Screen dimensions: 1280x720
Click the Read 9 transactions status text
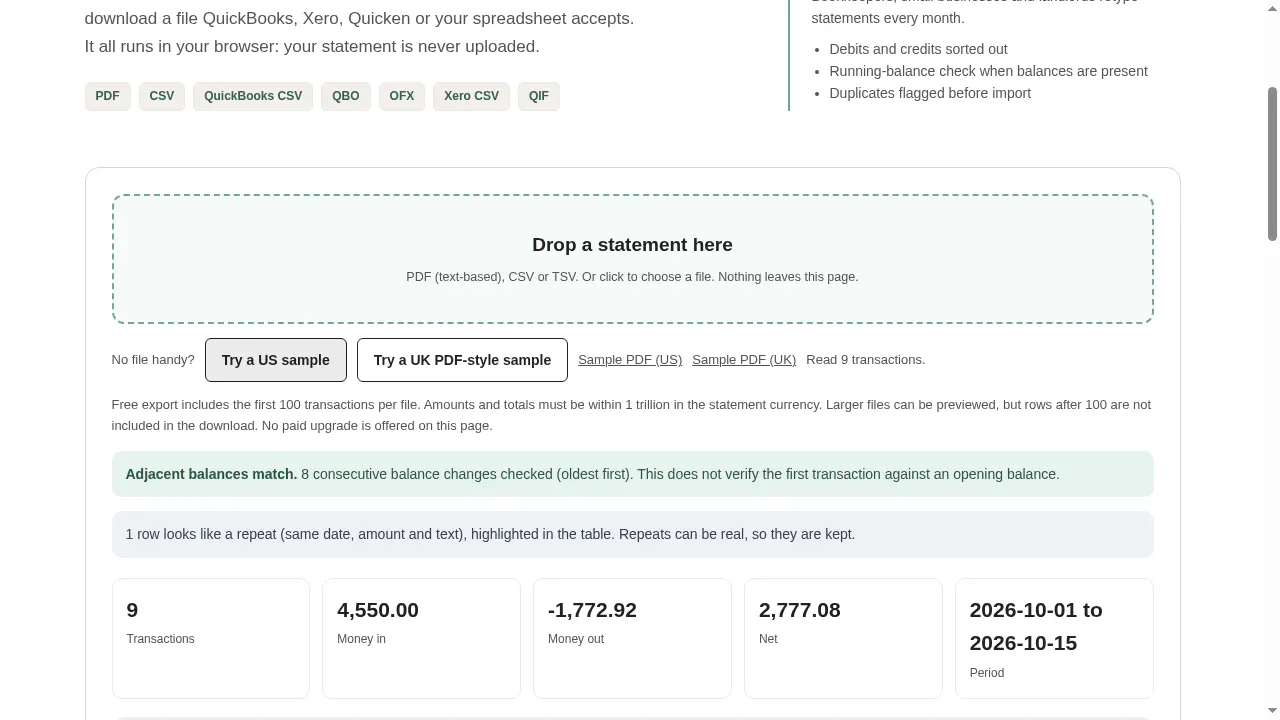(x=866, y=360)
